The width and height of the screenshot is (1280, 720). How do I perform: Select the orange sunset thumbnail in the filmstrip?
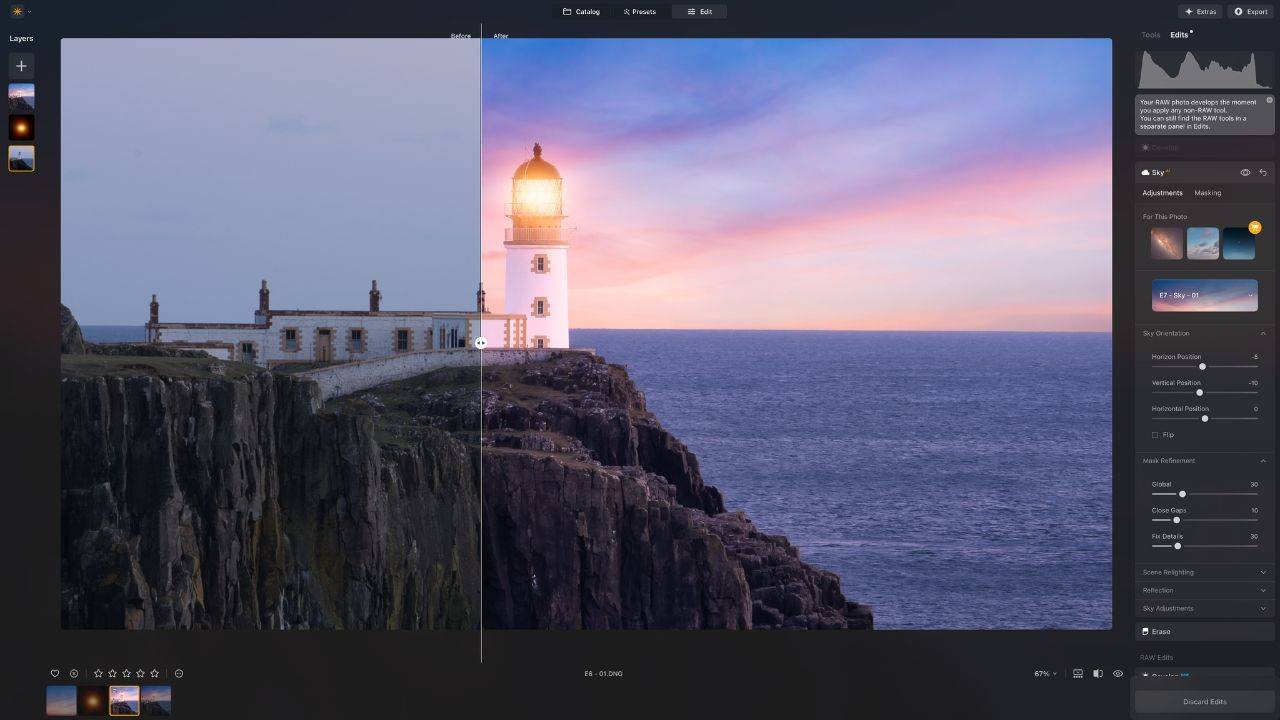(x=92, y=700)
